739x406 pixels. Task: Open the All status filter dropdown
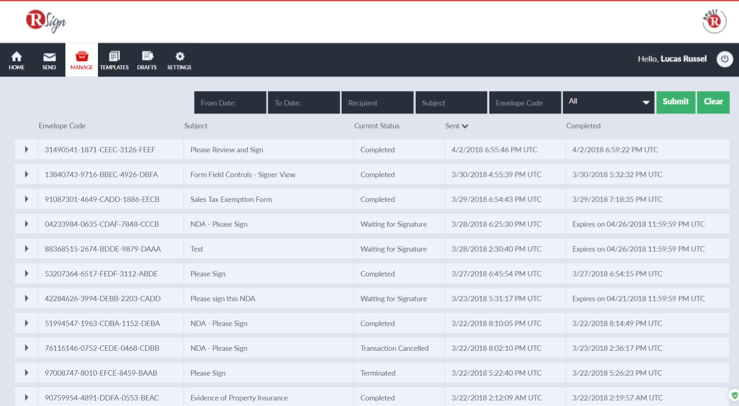pyautogui.click(x=608, y=102)
